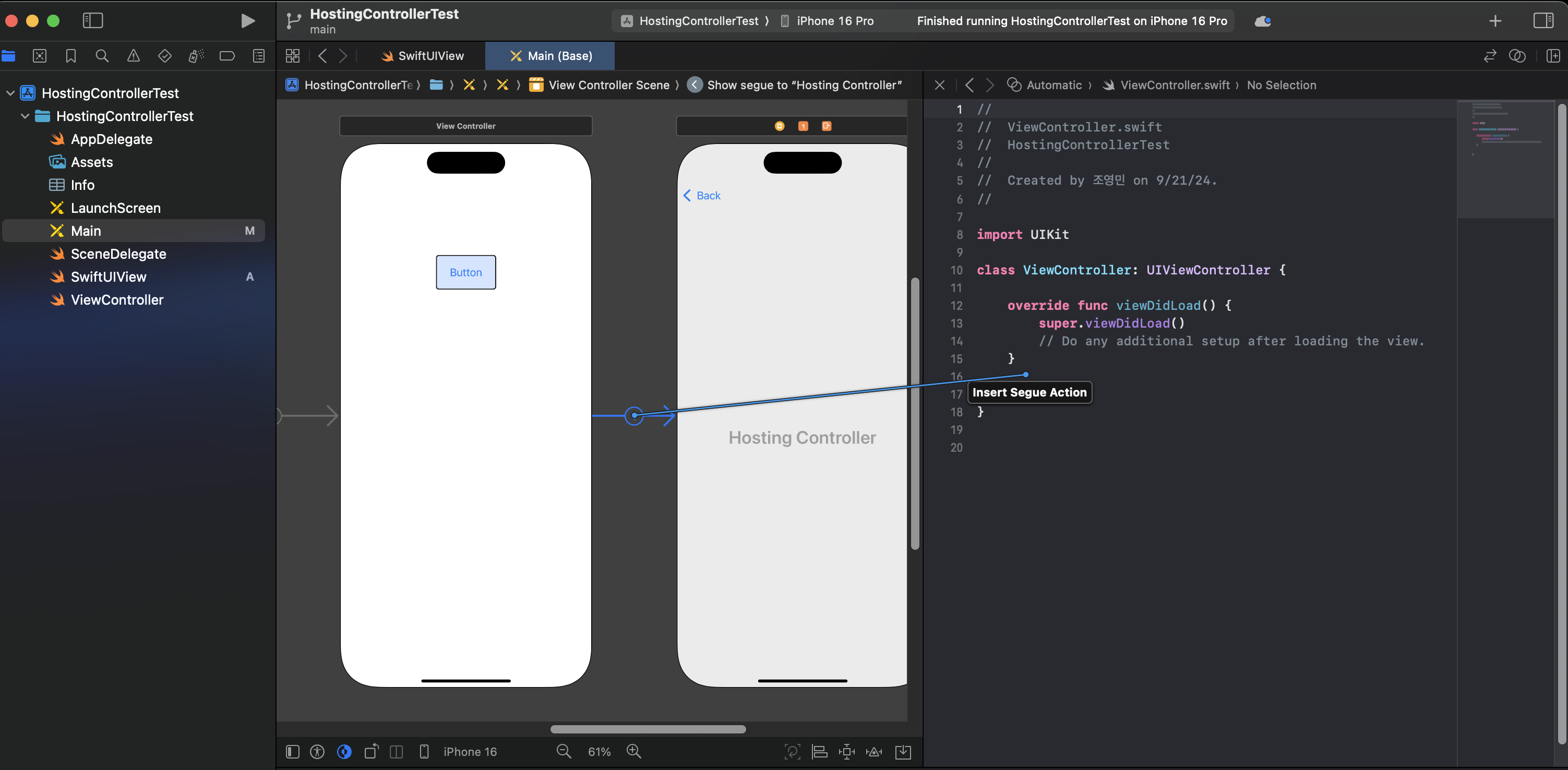Collapse the HostingControllerTest group folder
Screen dimensions: 1568x770
25,116
